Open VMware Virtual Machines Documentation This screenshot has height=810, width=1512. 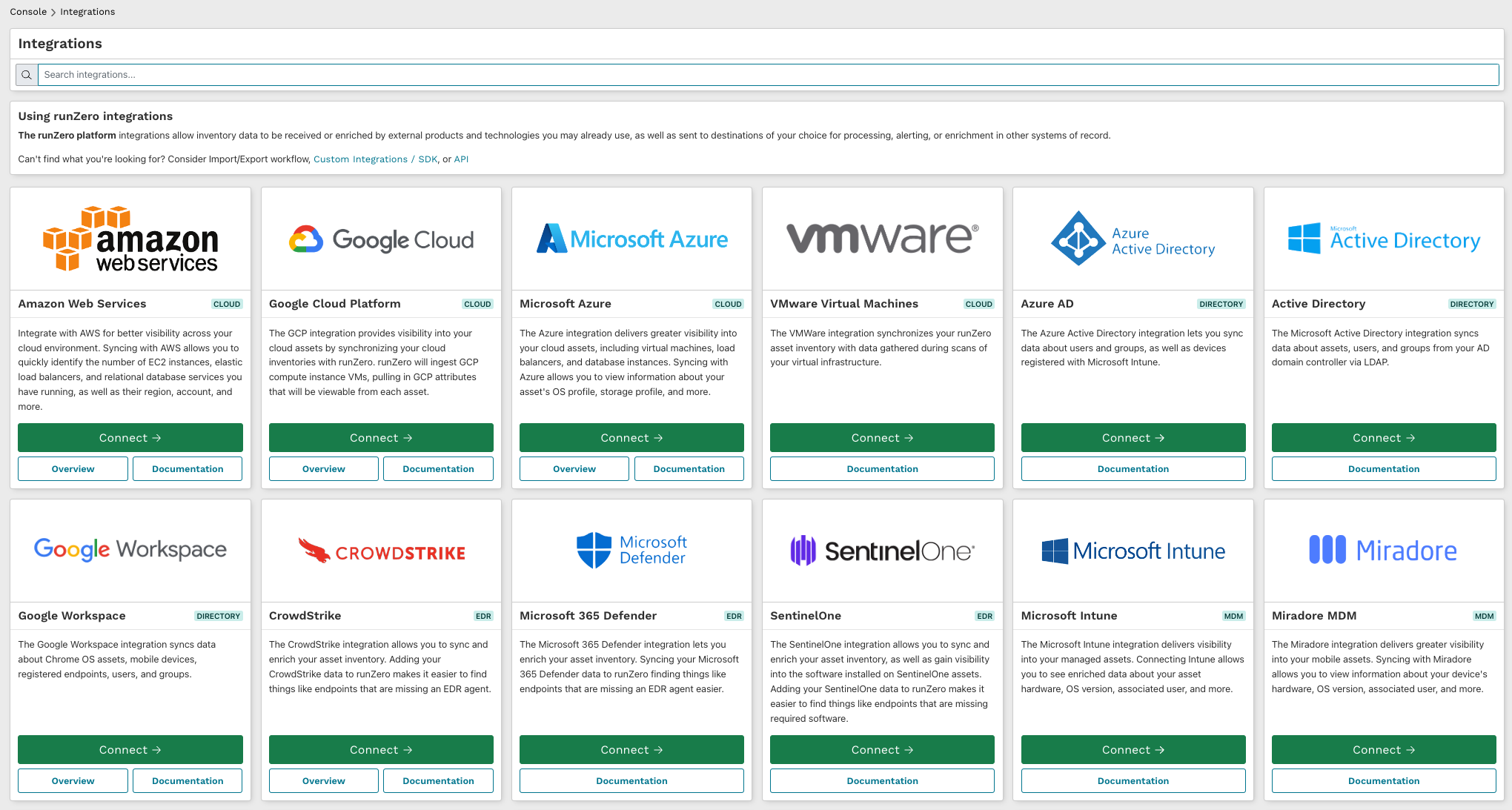[882, 469]
